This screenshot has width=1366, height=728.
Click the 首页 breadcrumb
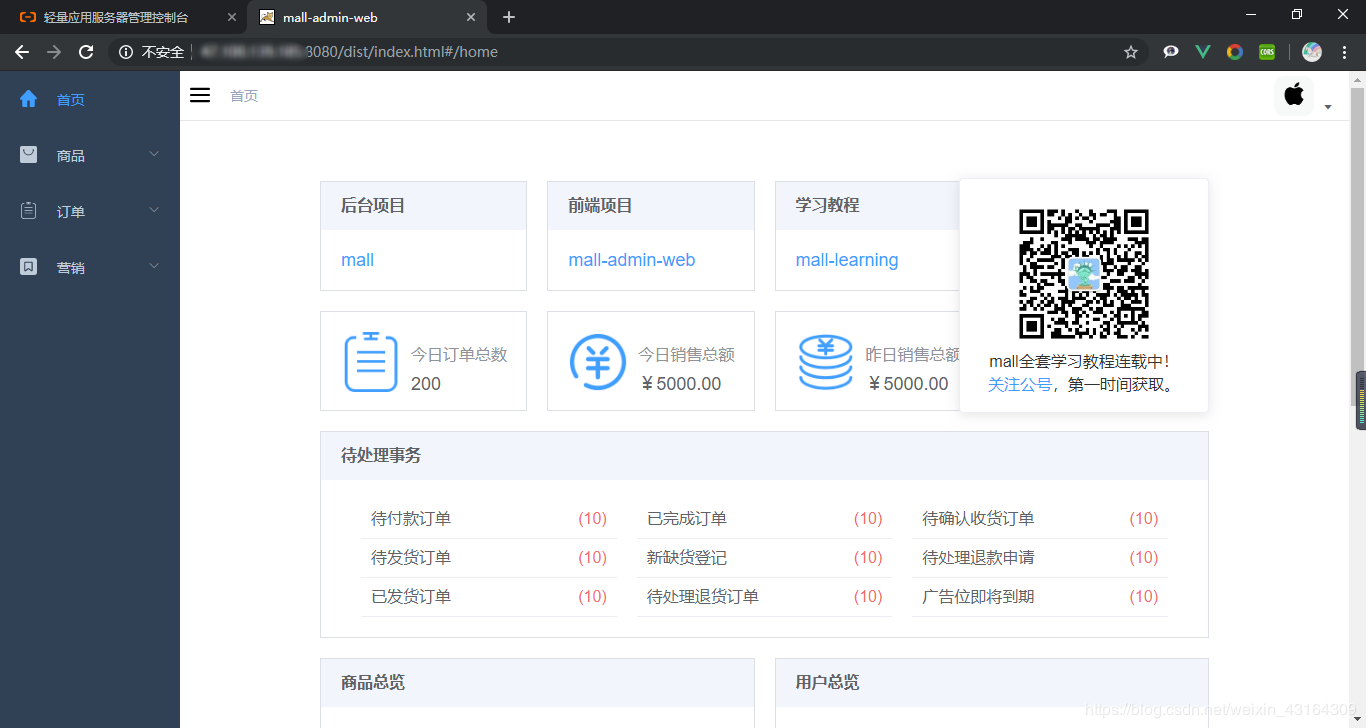pyautogui.click(x=244, y=96)
